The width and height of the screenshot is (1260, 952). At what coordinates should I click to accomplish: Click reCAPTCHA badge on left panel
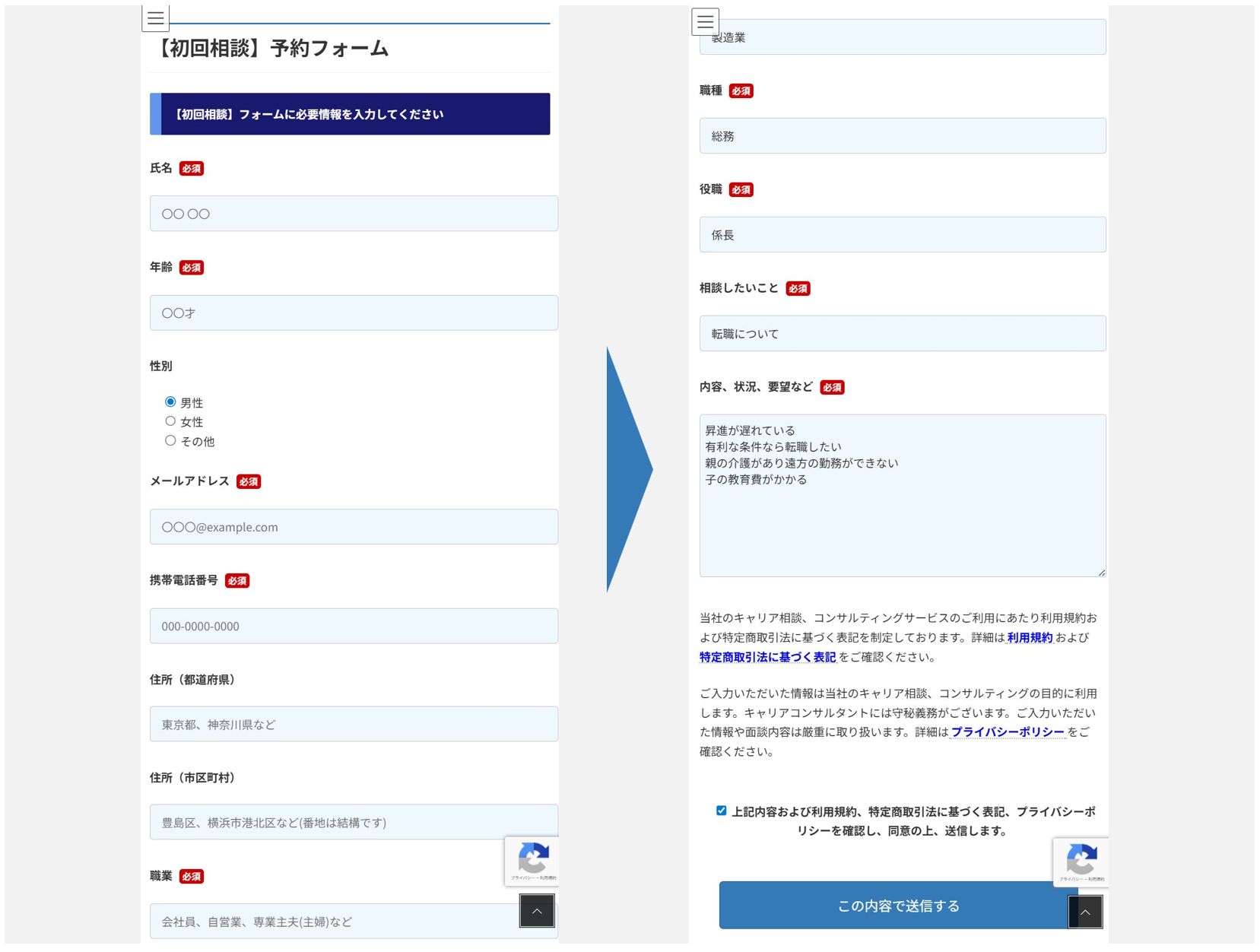click(x=532, y=861)
